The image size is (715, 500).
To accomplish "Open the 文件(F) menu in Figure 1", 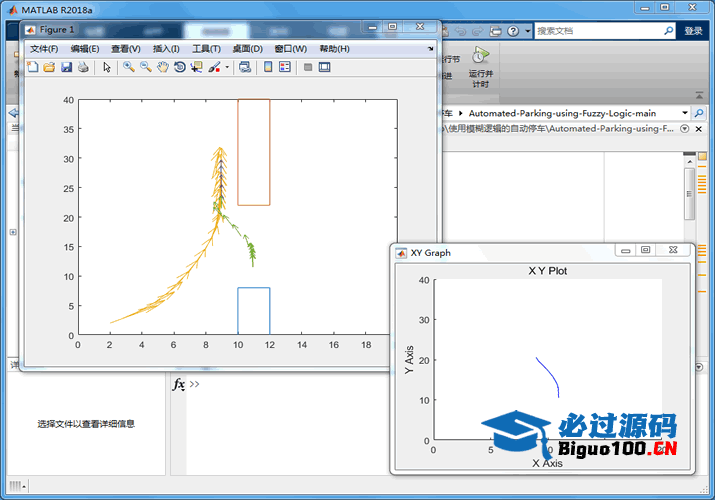I will click(44, 49).
